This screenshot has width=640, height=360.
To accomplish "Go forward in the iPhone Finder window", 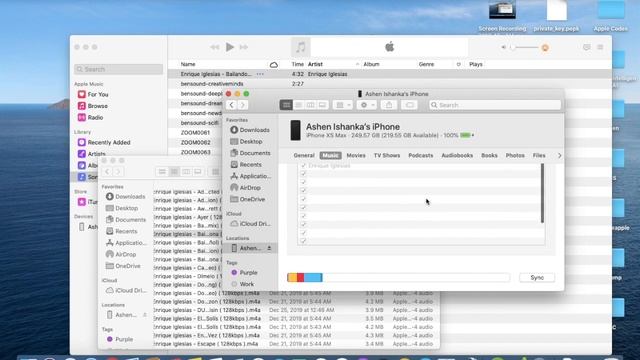I will coord(242,105).
